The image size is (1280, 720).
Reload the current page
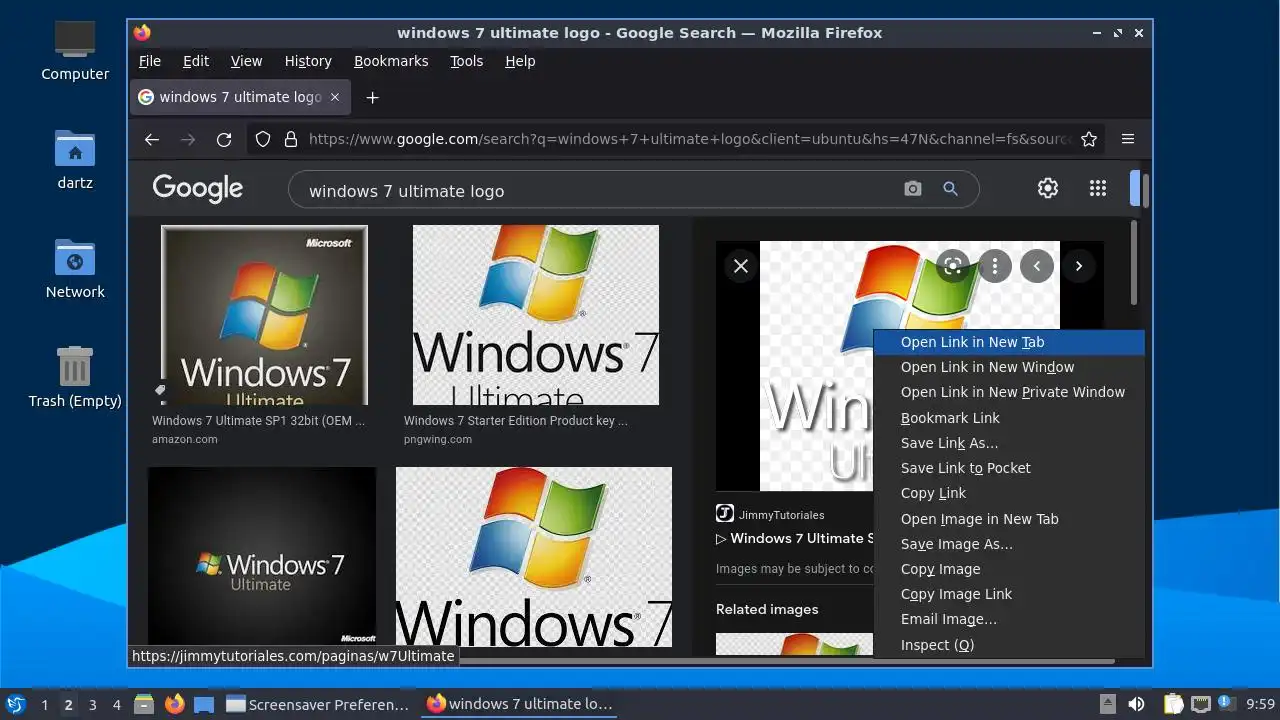pyautogui.click(x=224, y=139)
